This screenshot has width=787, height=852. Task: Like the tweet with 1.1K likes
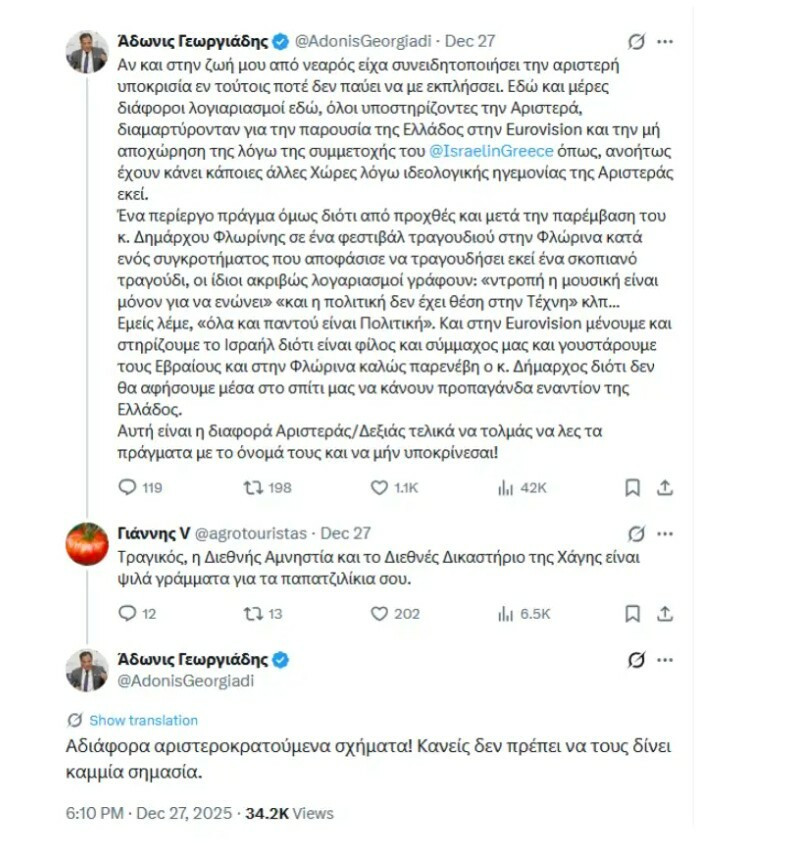coord(380,488)
